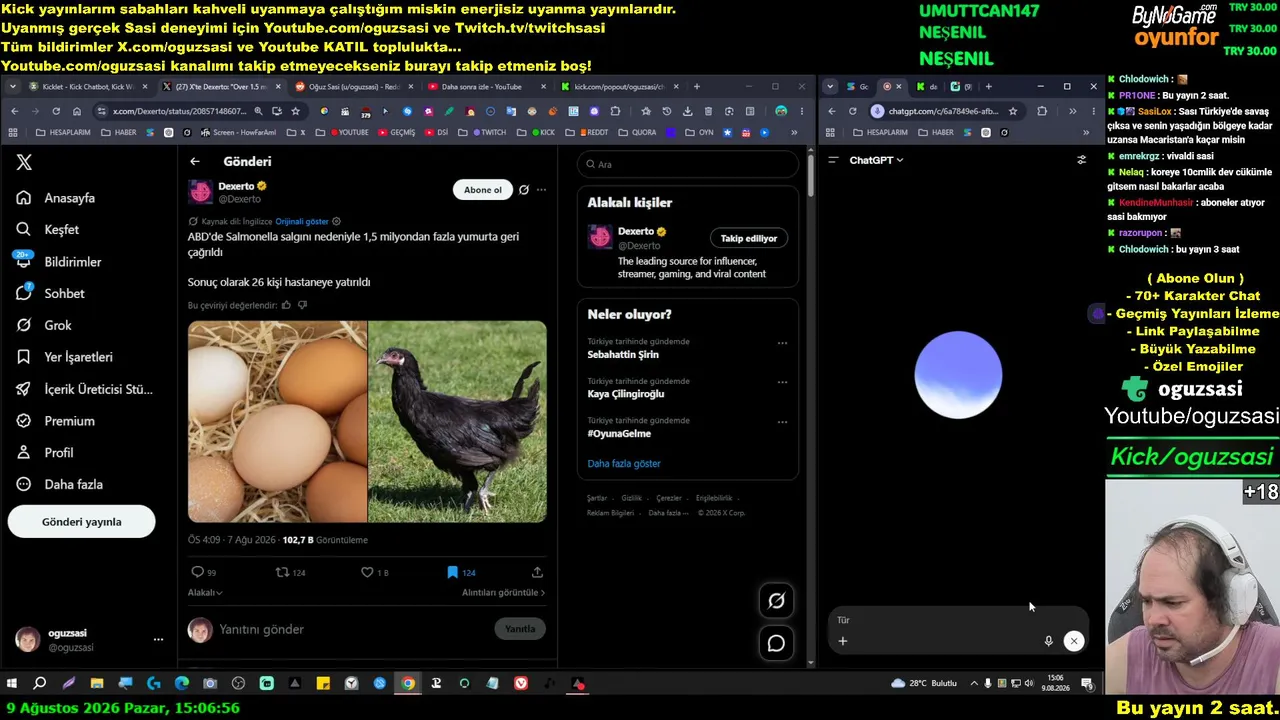Open Keşfet search icon in X sidebar
The height and width of the screenshot is (720, 1280).
24,230
